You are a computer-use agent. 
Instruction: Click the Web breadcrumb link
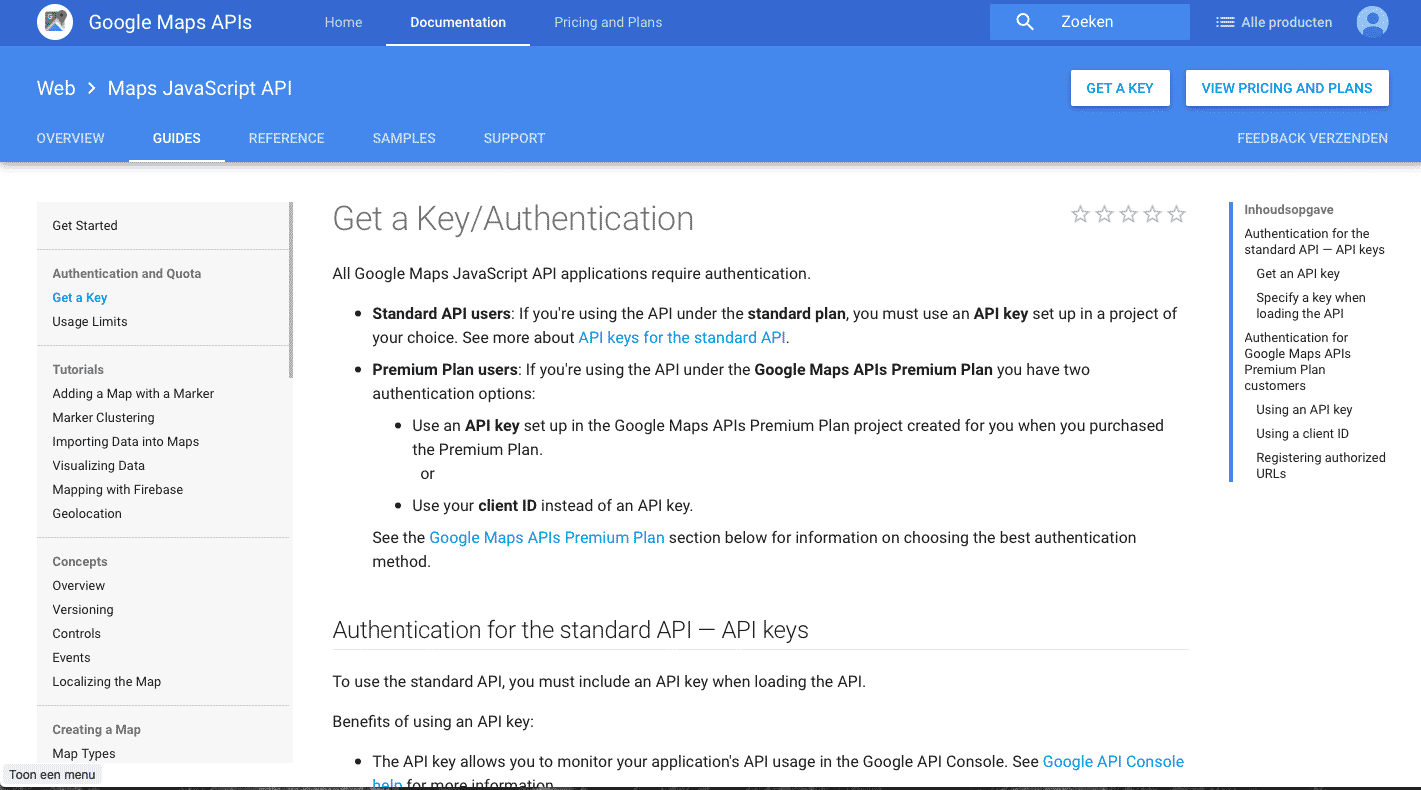pyautogui.click(x=56, y=88)
